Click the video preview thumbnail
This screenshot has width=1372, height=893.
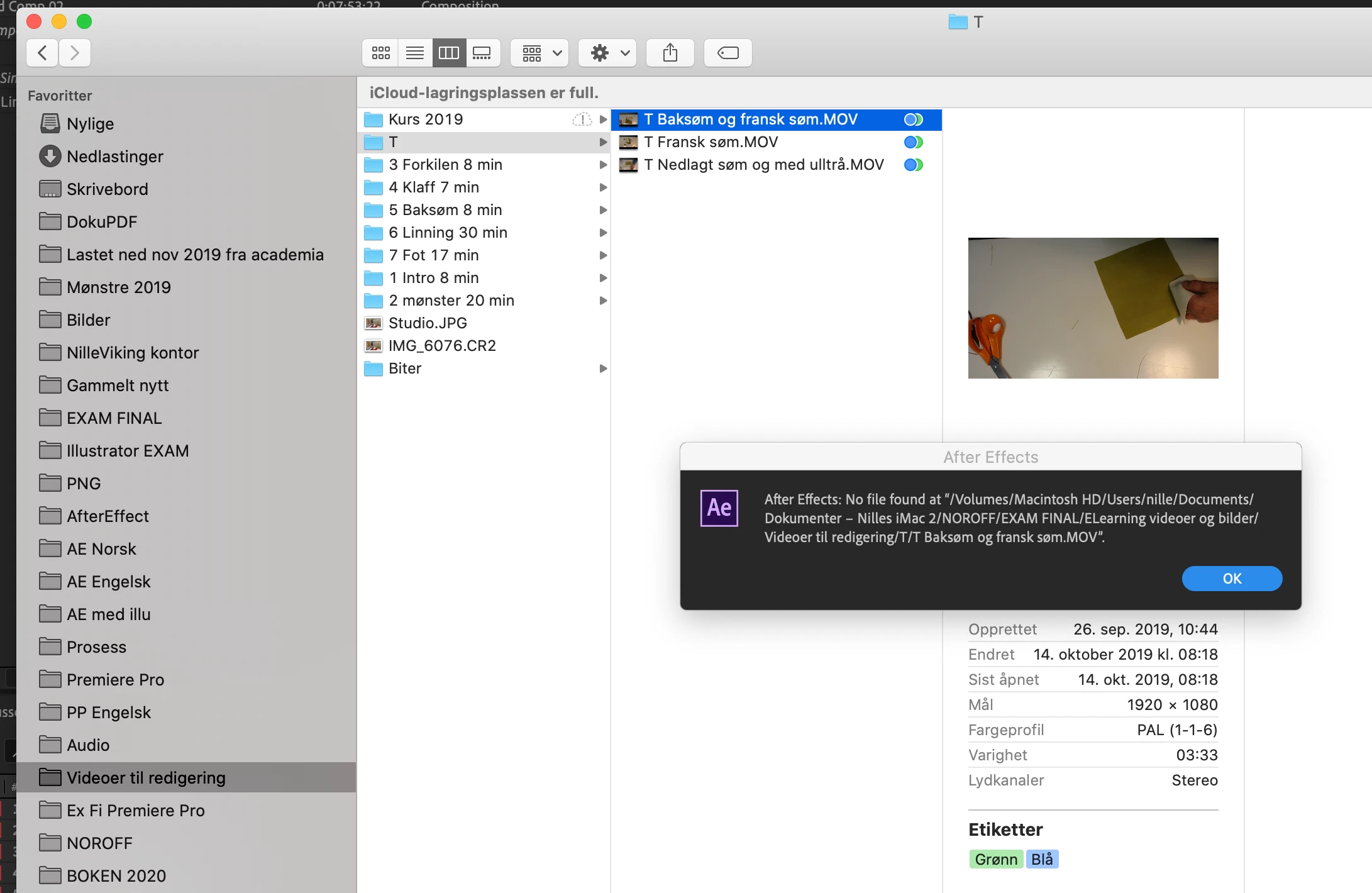(1093, 308)
